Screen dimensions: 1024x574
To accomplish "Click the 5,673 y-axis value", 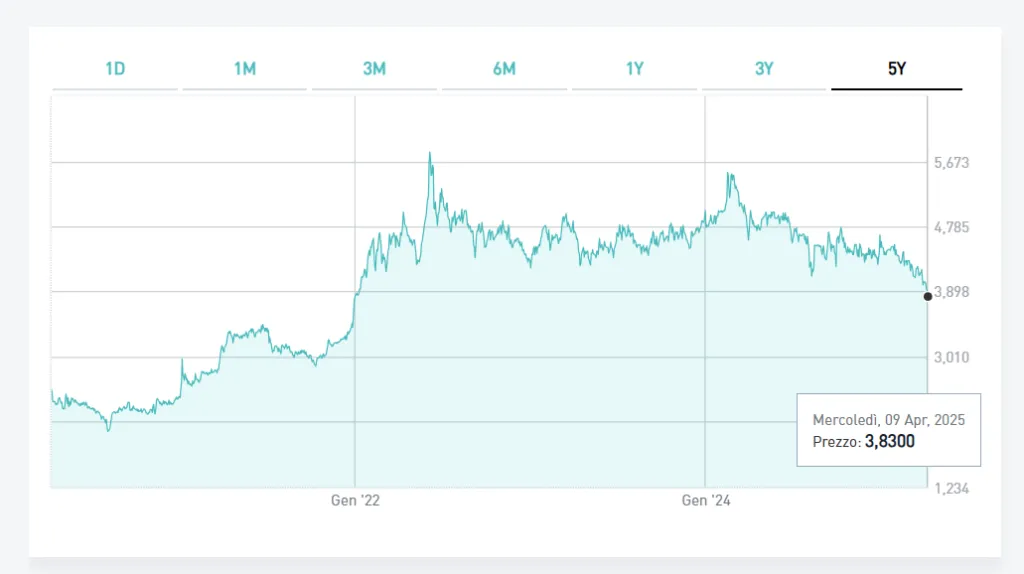I will [951, 162].
